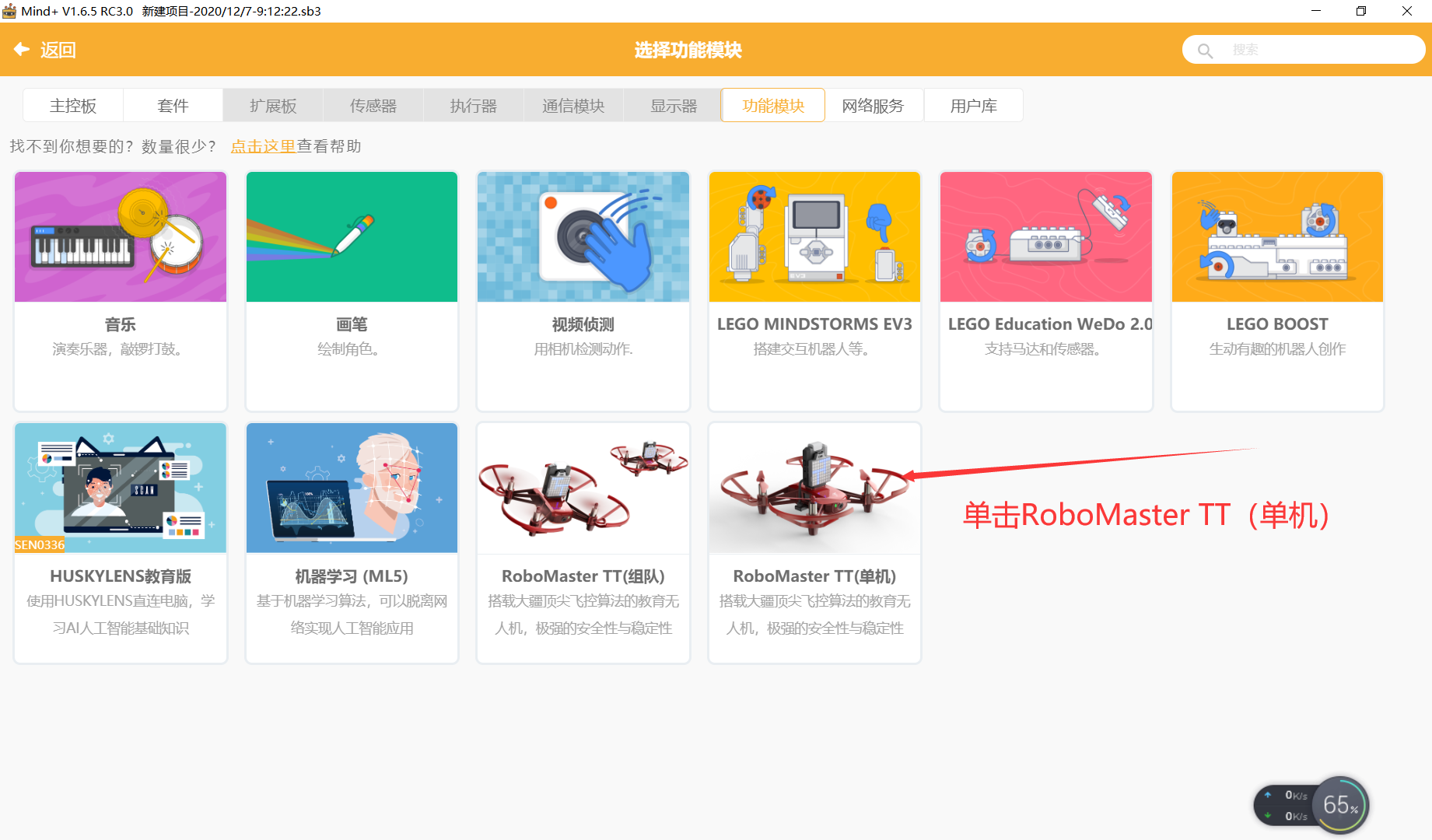
Task: Minimize the Mind+ window
Action: coord(1316,11)
